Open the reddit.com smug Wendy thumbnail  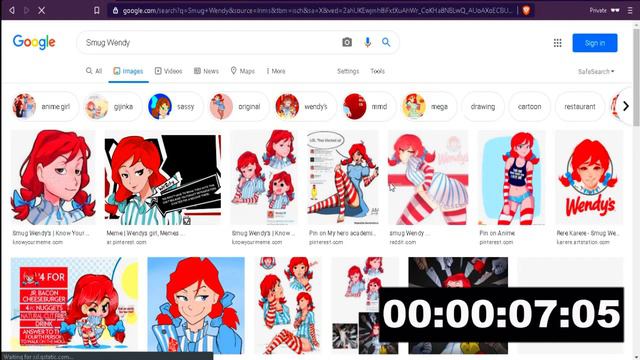point(428,177)
